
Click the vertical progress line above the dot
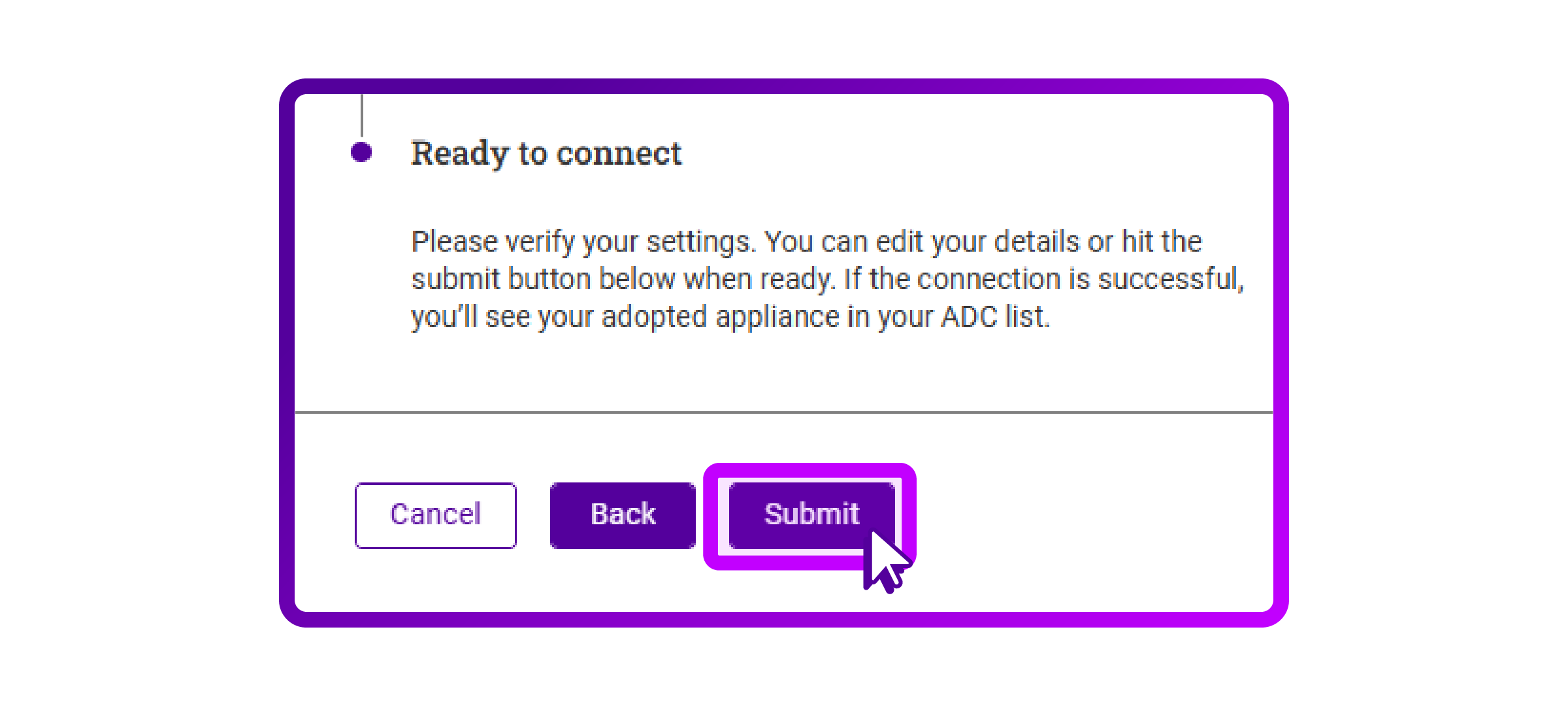(x=361, y=114)
